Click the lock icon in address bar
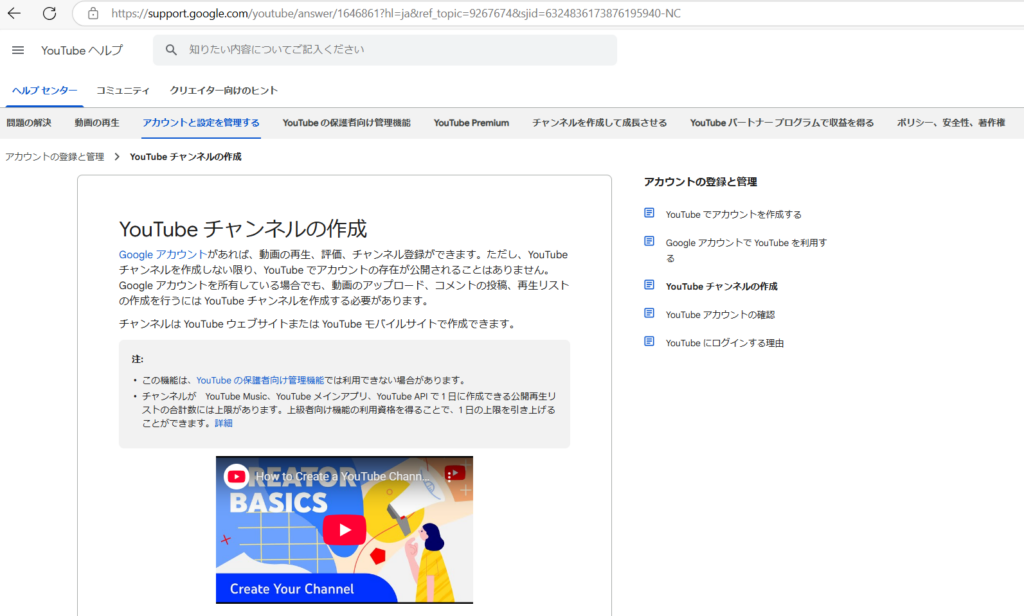This screenshot has width=1024, height=616. tap(93, 13)
